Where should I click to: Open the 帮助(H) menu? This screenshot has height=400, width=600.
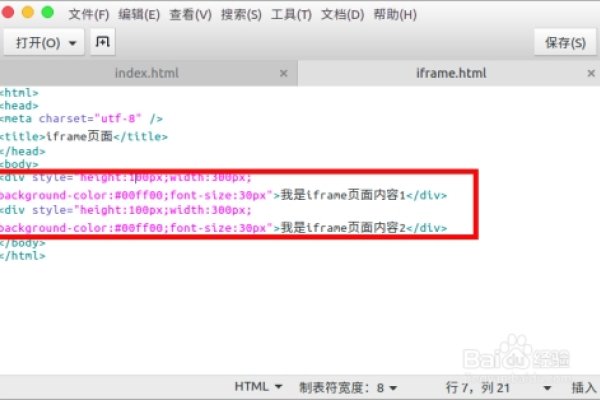pos(395,15)
